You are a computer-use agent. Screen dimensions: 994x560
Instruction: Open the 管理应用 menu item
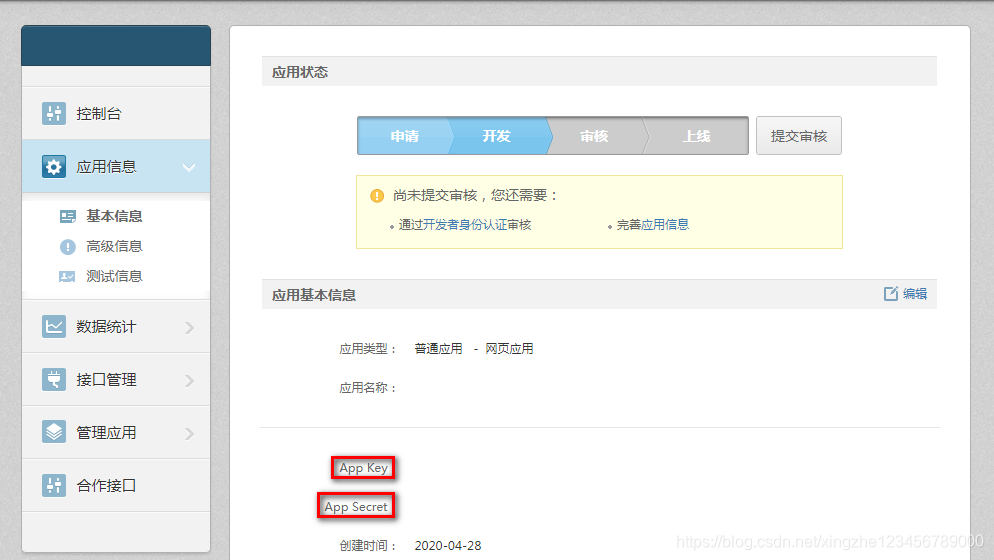[x=116, y=433]
